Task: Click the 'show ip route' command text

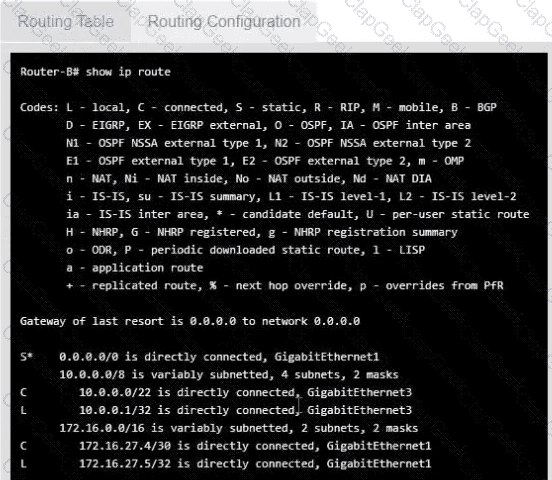Action: [128, 72]
